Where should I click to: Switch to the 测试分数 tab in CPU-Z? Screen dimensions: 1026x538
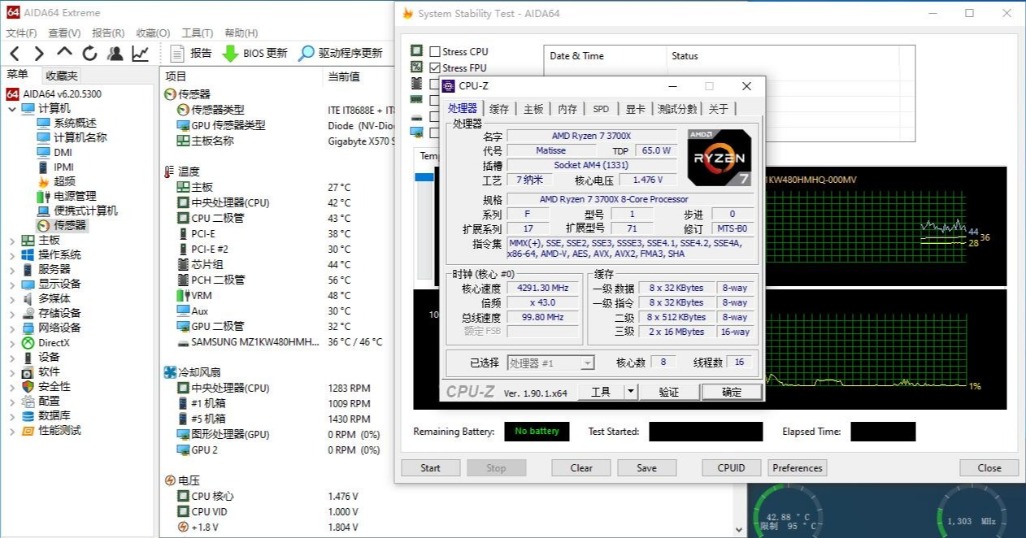pyautogui.click(x=677, y=109)
